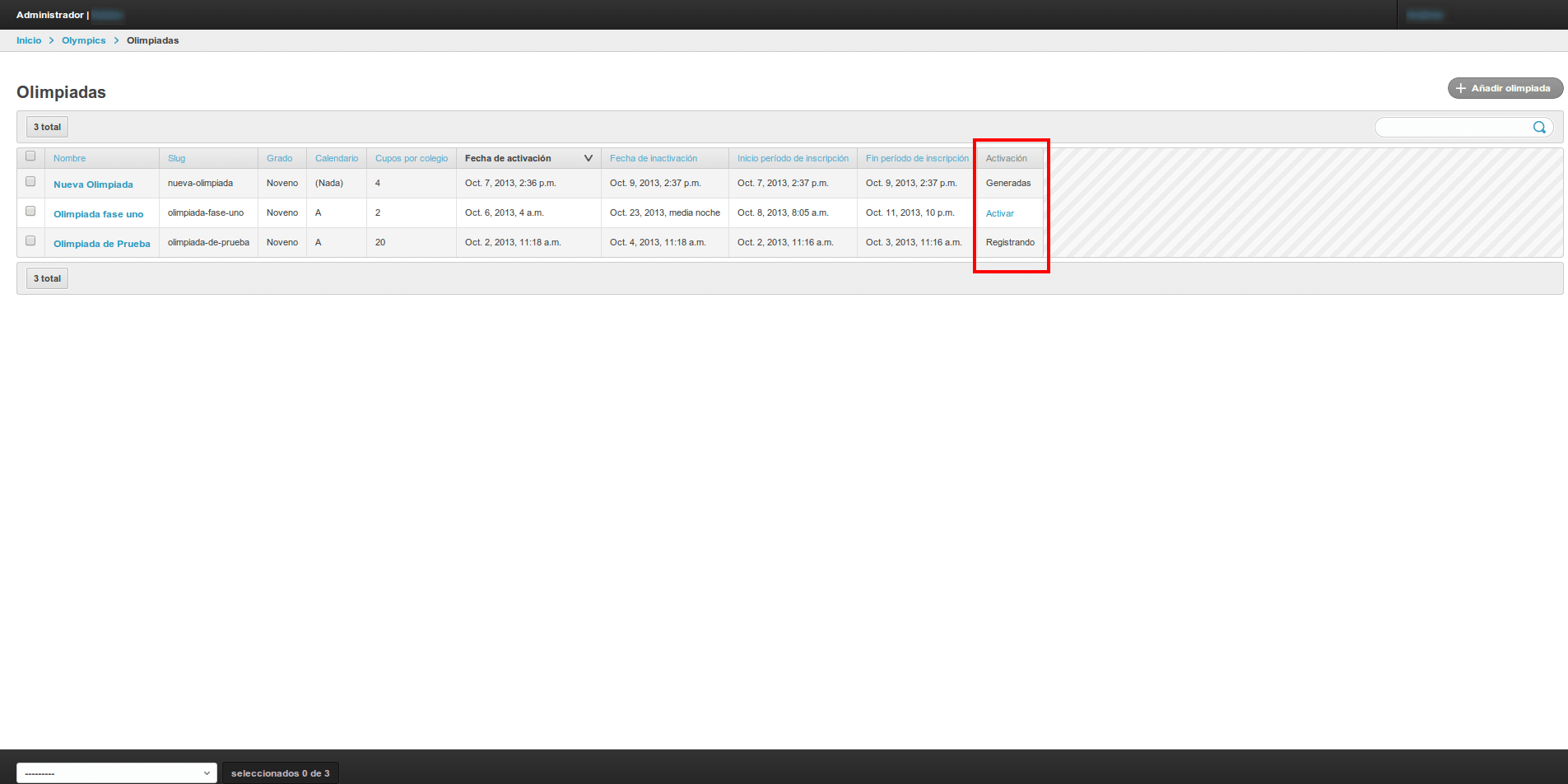Open the Olimpiada fase uno entry
This screenshot has height=784, width=1568.
point(98,214)
